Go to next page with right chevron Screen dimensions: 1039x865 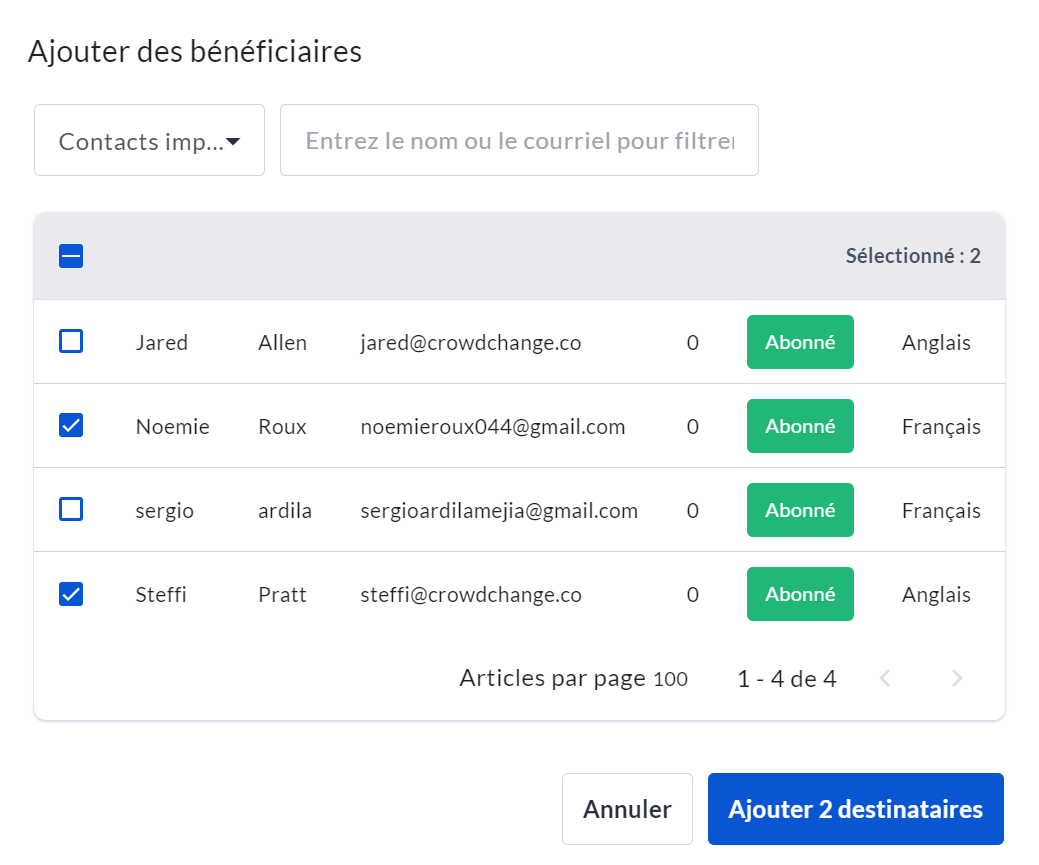[x=957, y=679]
